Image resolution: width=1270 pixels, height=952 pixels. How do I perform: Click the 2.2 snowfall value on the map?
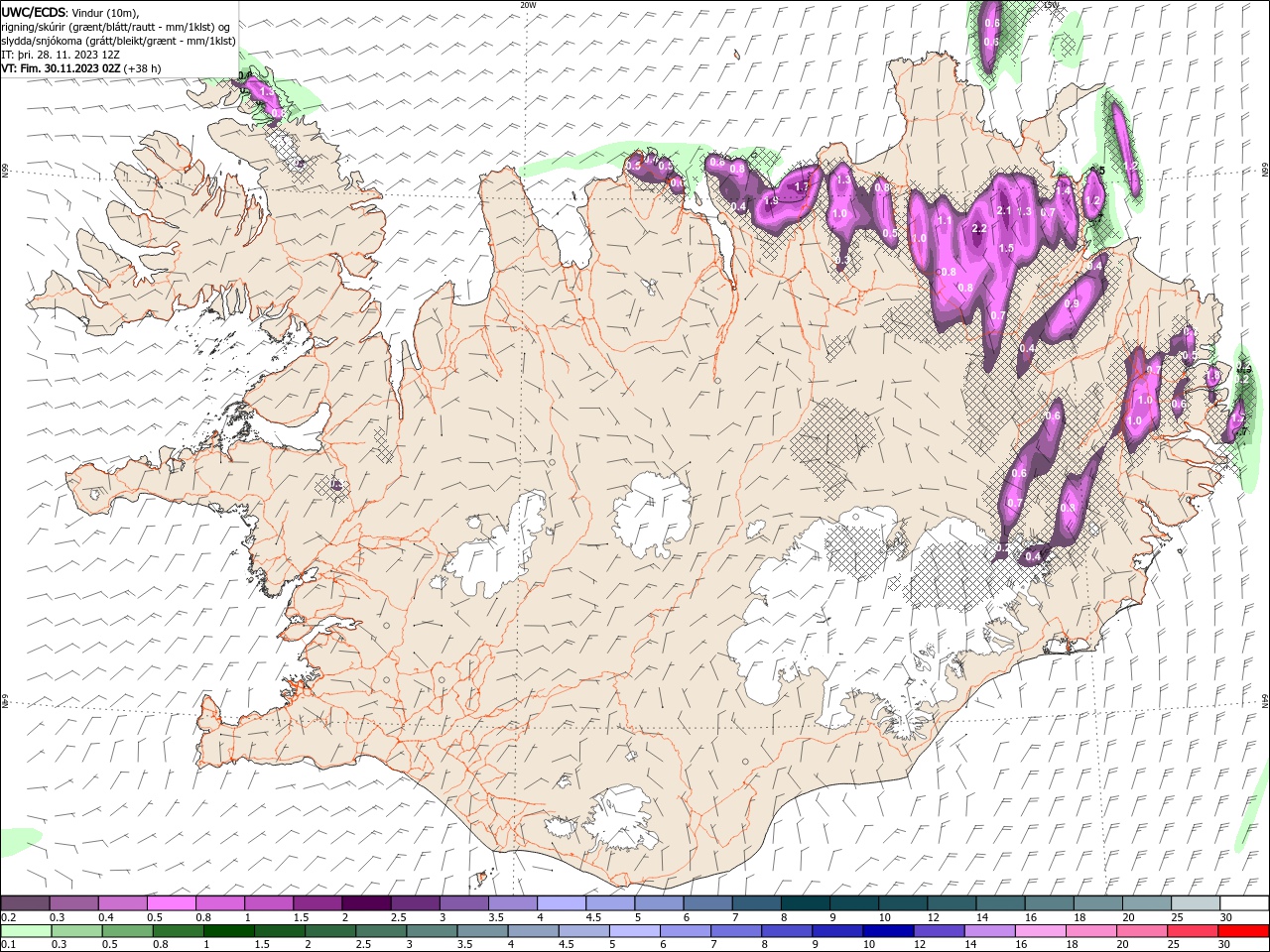978,228
